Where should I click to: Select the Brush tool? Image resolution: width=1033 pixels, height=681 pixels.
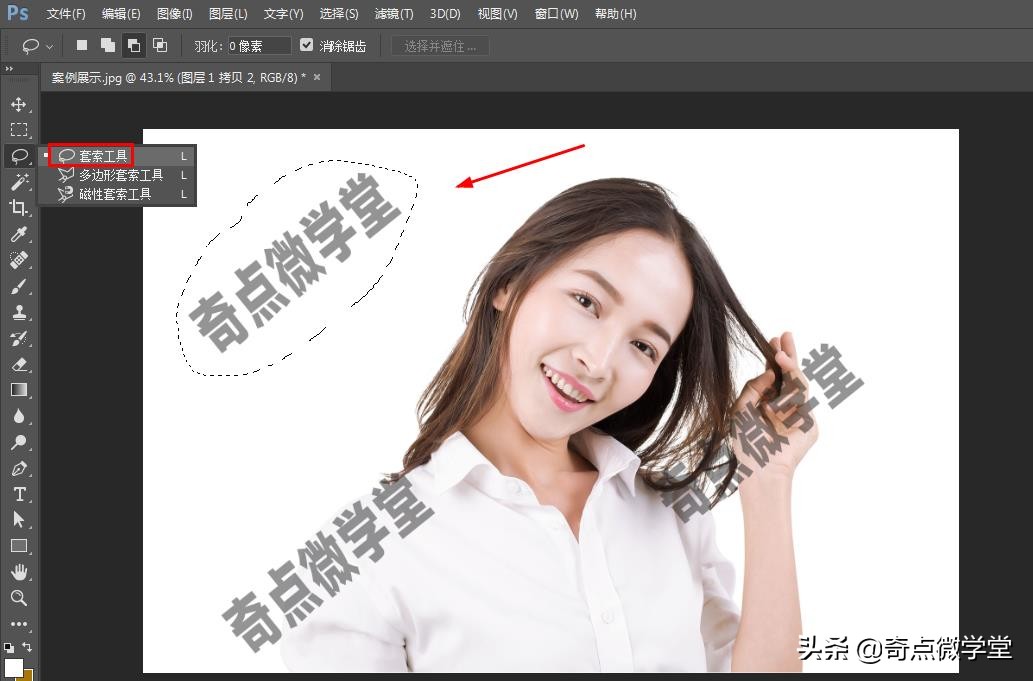20,286
